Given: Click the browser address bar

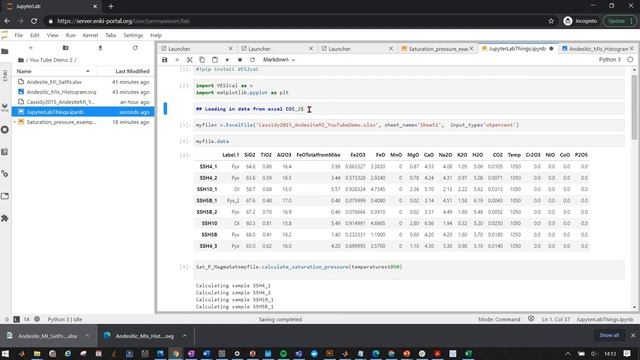Looking at the screenshot, I should pyautogui.click(x=294, y=21).
